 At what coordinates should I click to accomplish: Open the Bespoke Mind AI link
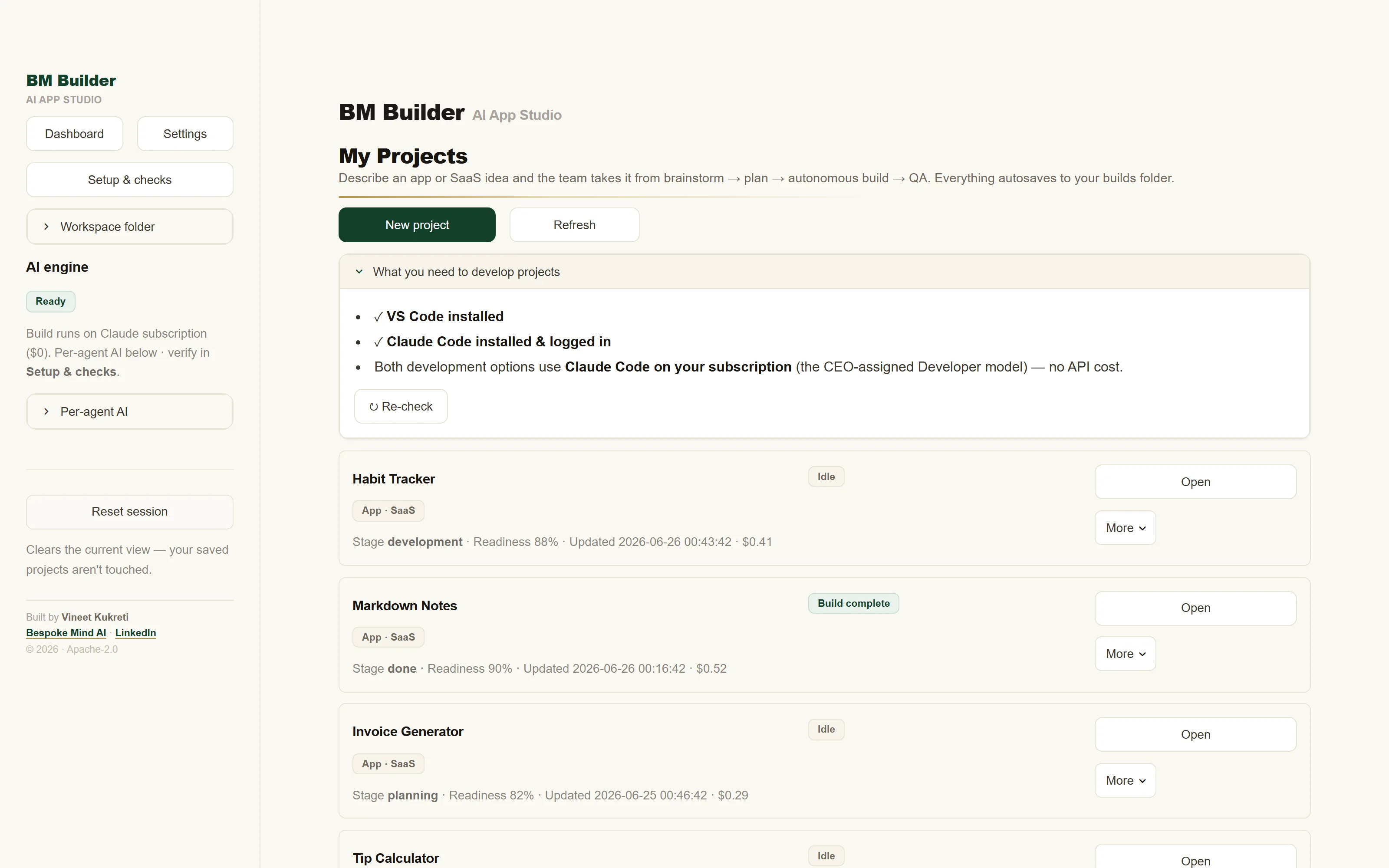(x=66, y=633)
